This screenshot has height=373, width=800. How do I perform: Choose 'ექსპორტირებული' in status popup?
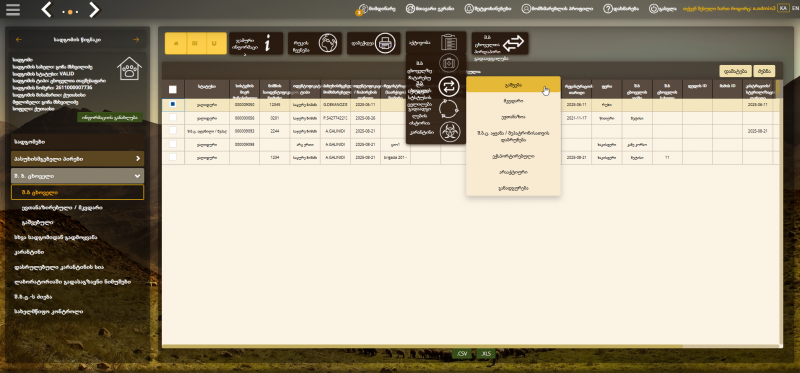(513, 156)
